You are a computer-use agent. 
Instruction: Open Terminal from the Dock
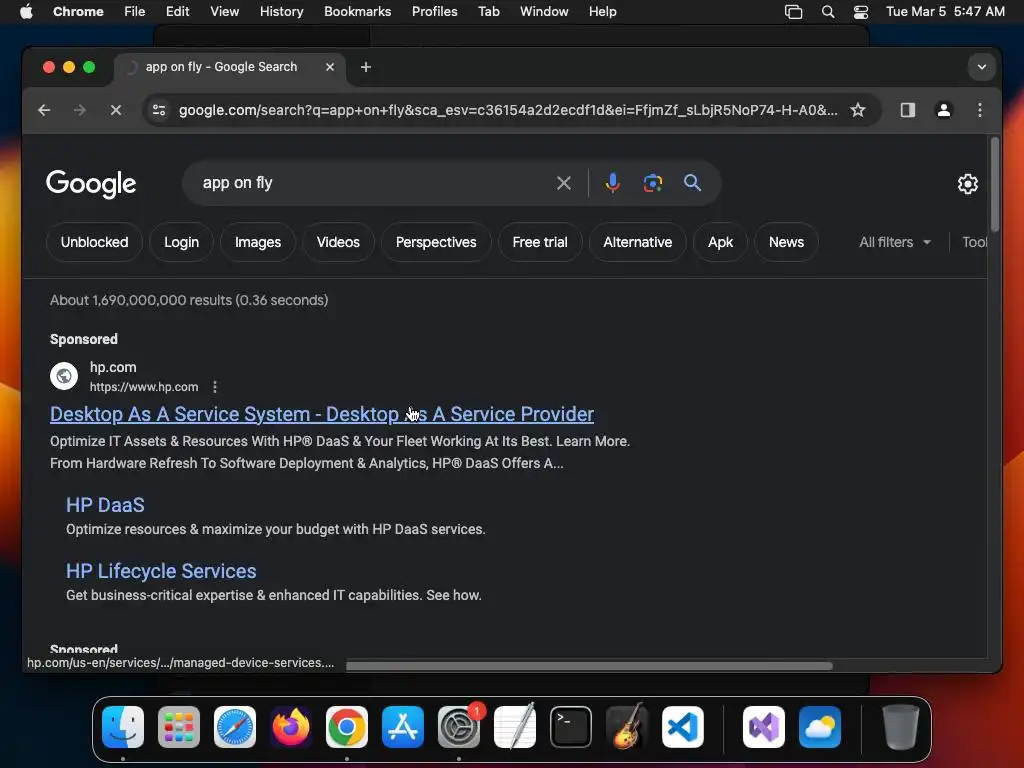[571, 727]
